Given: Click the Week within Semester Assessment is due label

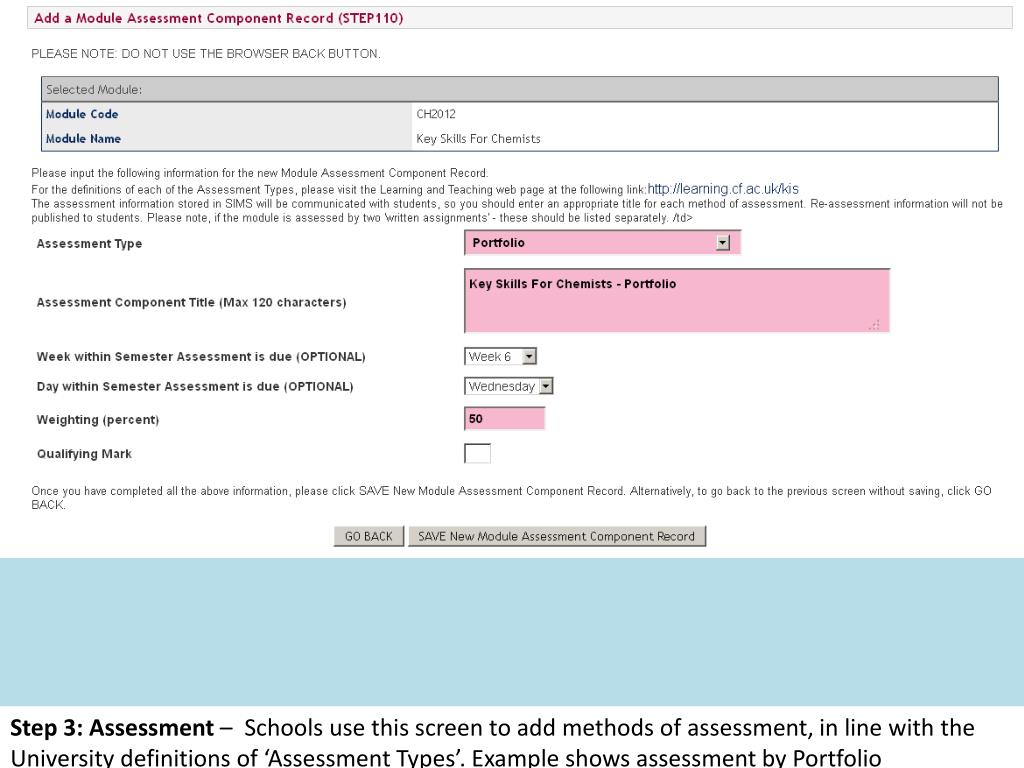Looking at the screenshot, I should point(201,357).
